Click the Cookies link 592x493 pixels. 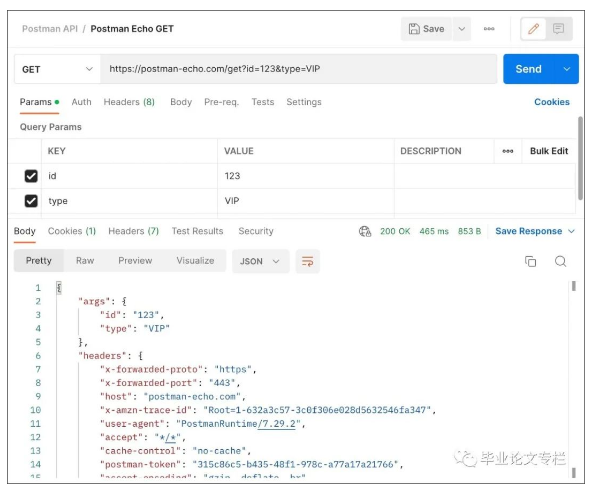(x=552, y=102)
